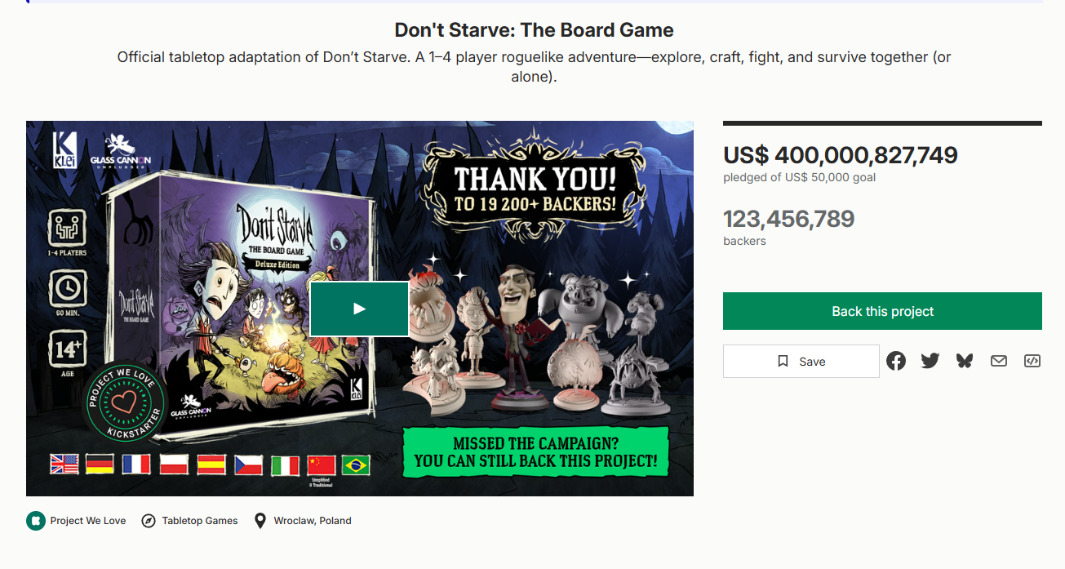Click the compass icon beside Tabletop Games

[x=149, y=521]
